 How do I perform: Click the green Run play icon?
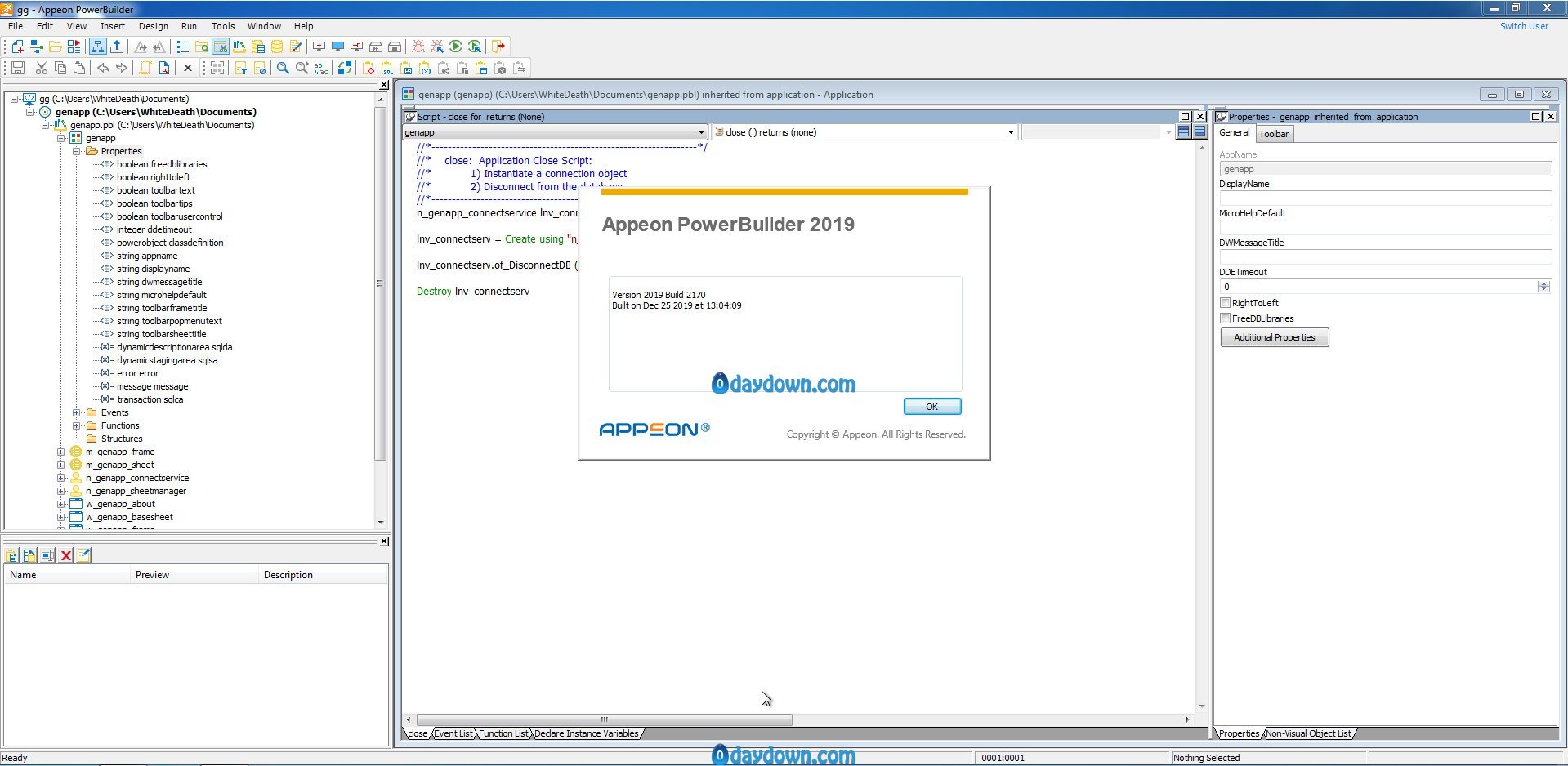point(455,47)
